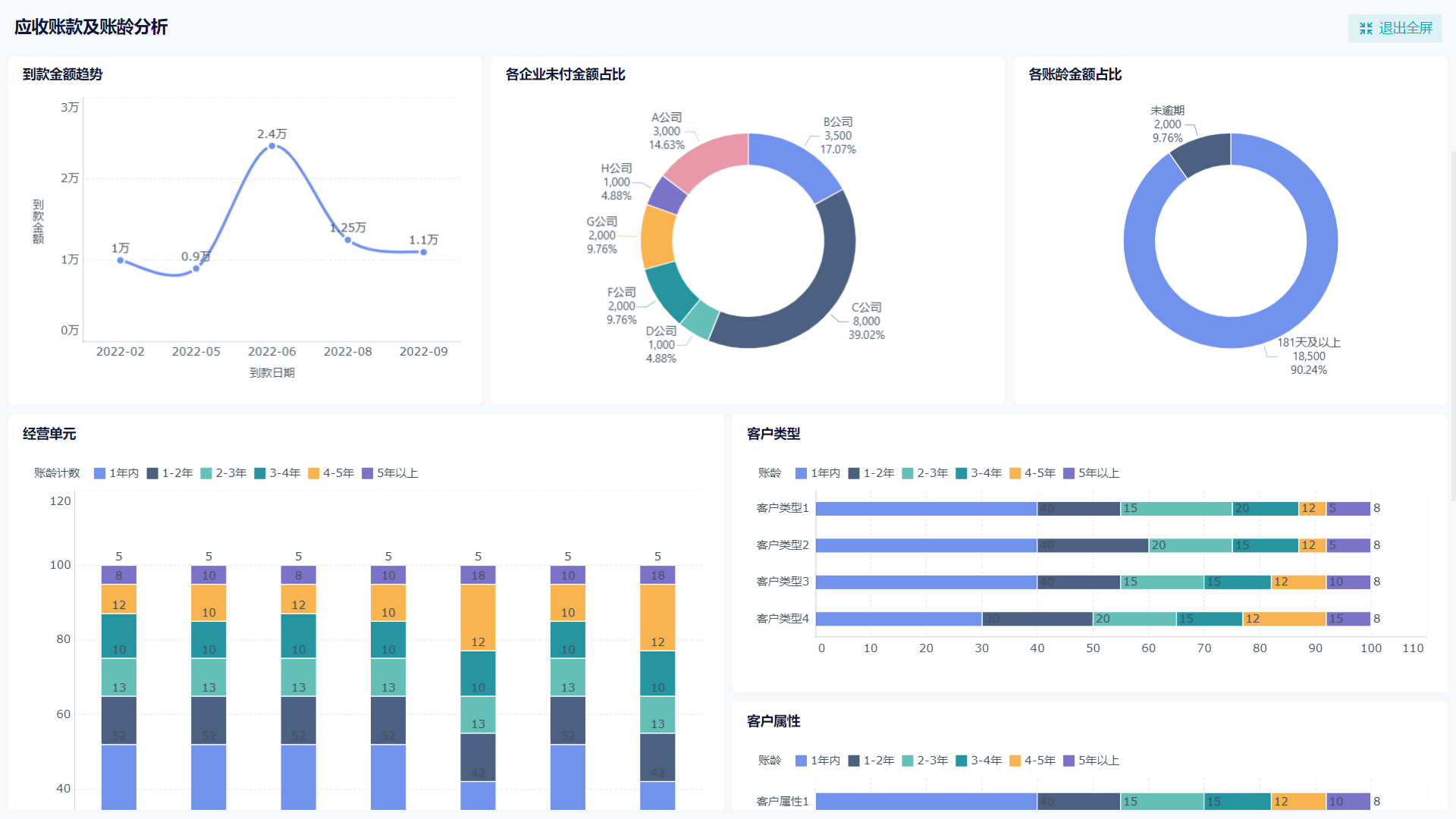Click the C公司 8,000 label

click(867, 322)
